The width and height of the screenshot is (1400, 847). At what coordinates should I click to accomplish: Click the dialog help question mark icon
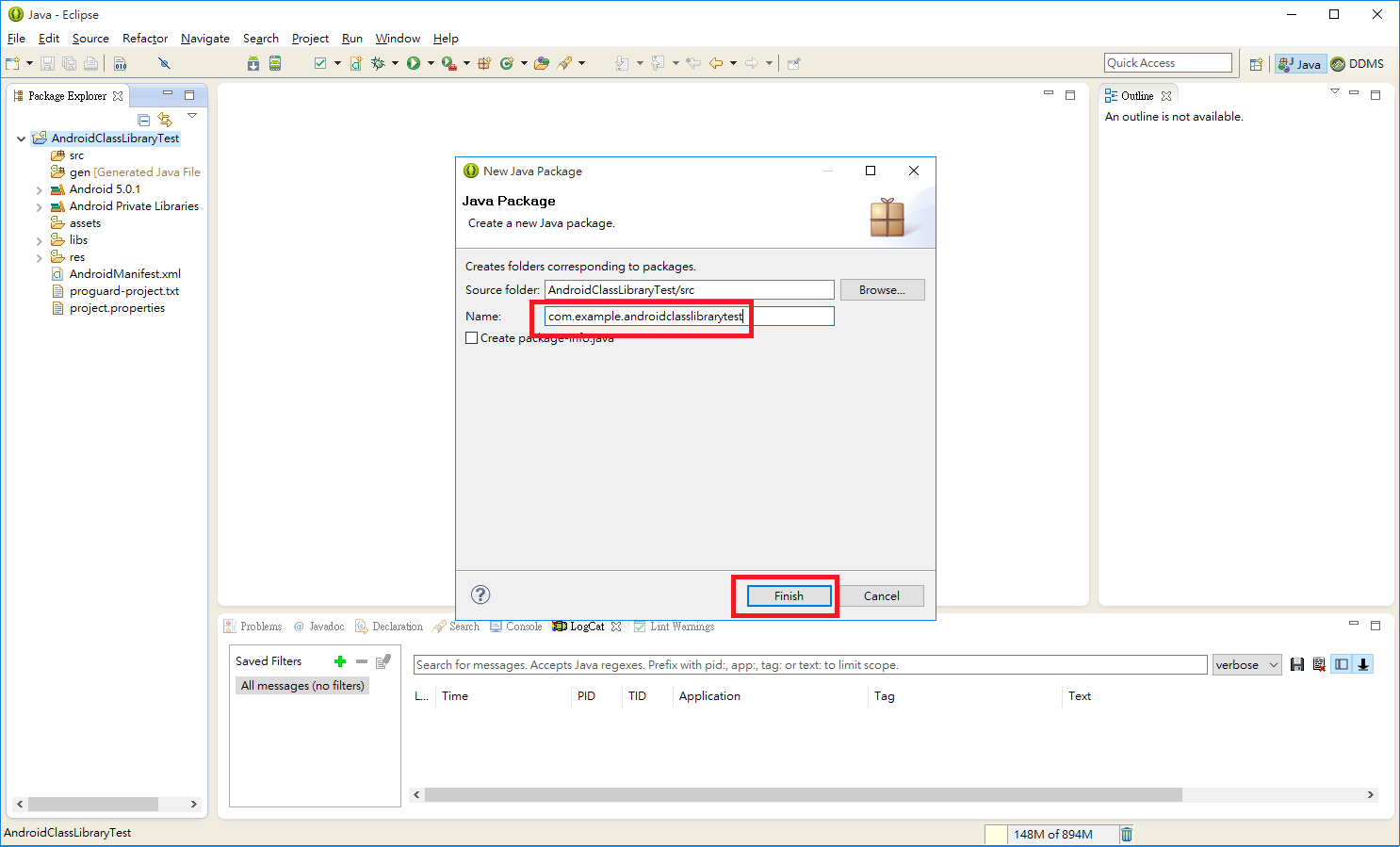tap(480, 595)
